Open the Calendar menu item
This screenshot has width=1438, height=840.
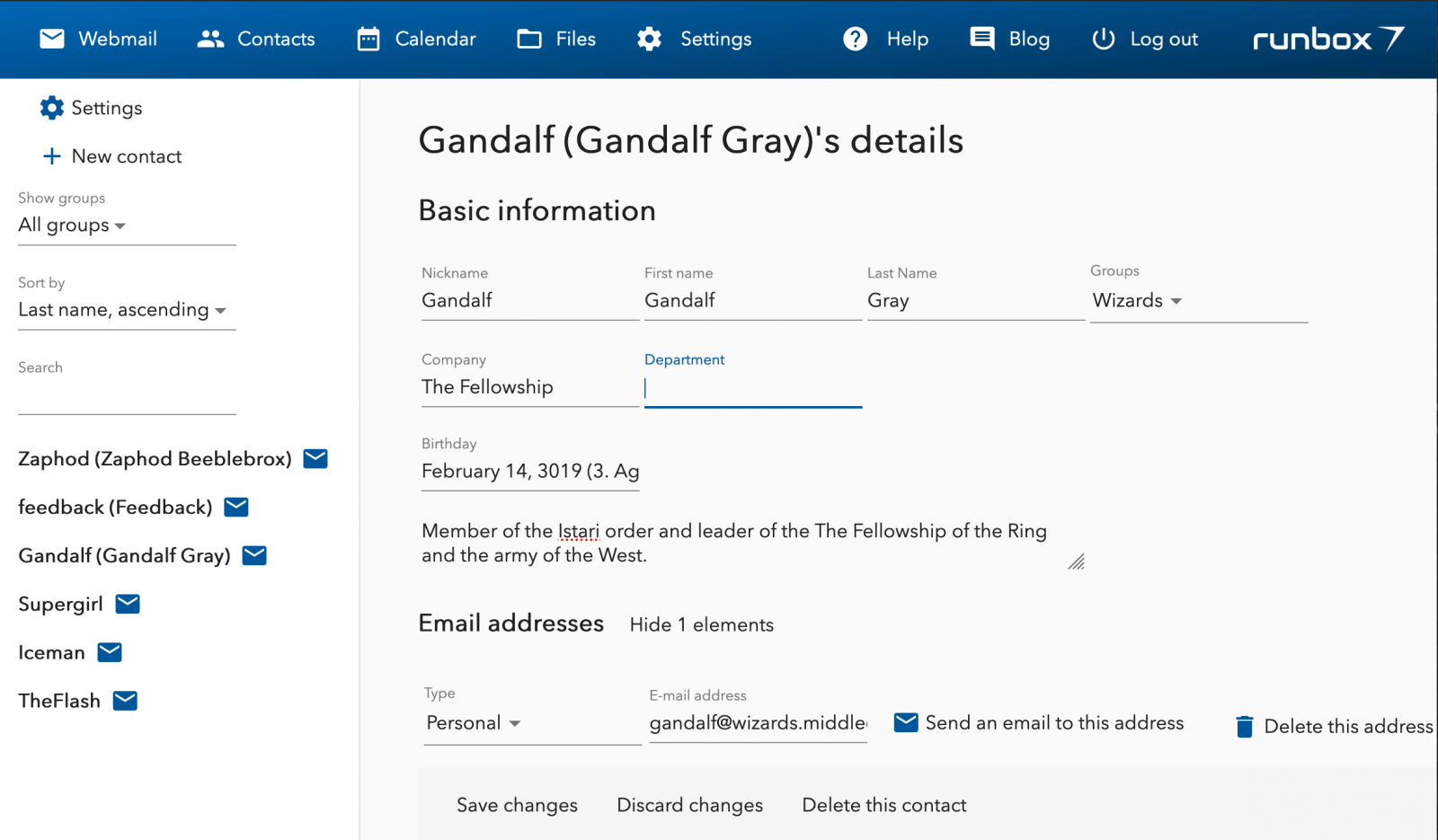tap(417, 39)
